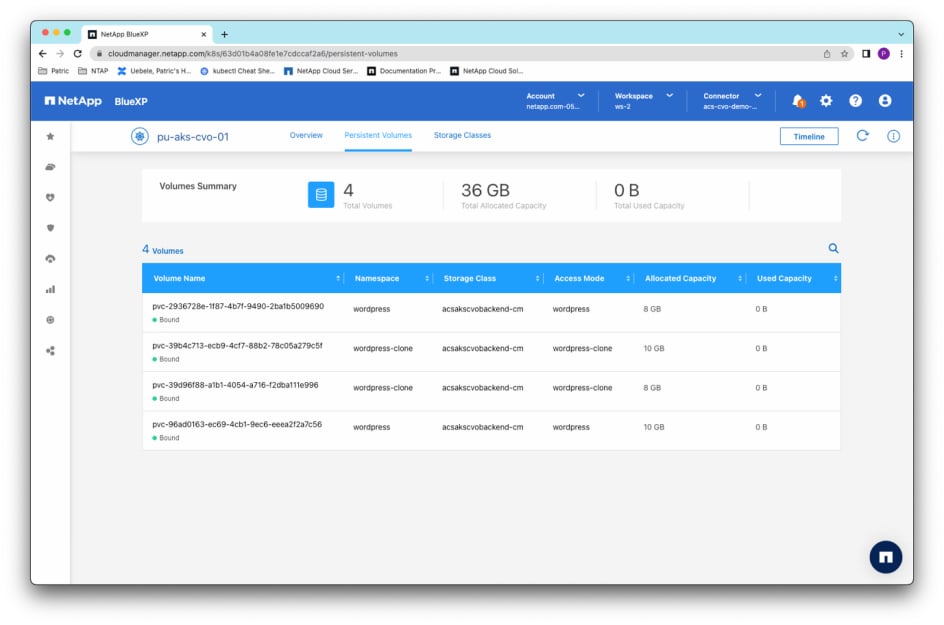Screen dimensions: 944x625
Task: Open the Patric bookmarks folder
Action: click(x=54, y=71)
